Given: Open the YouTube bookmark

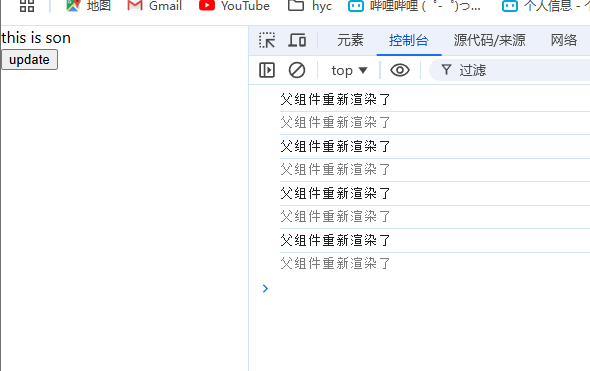Looking at the screenshot, I should point(234,6).
